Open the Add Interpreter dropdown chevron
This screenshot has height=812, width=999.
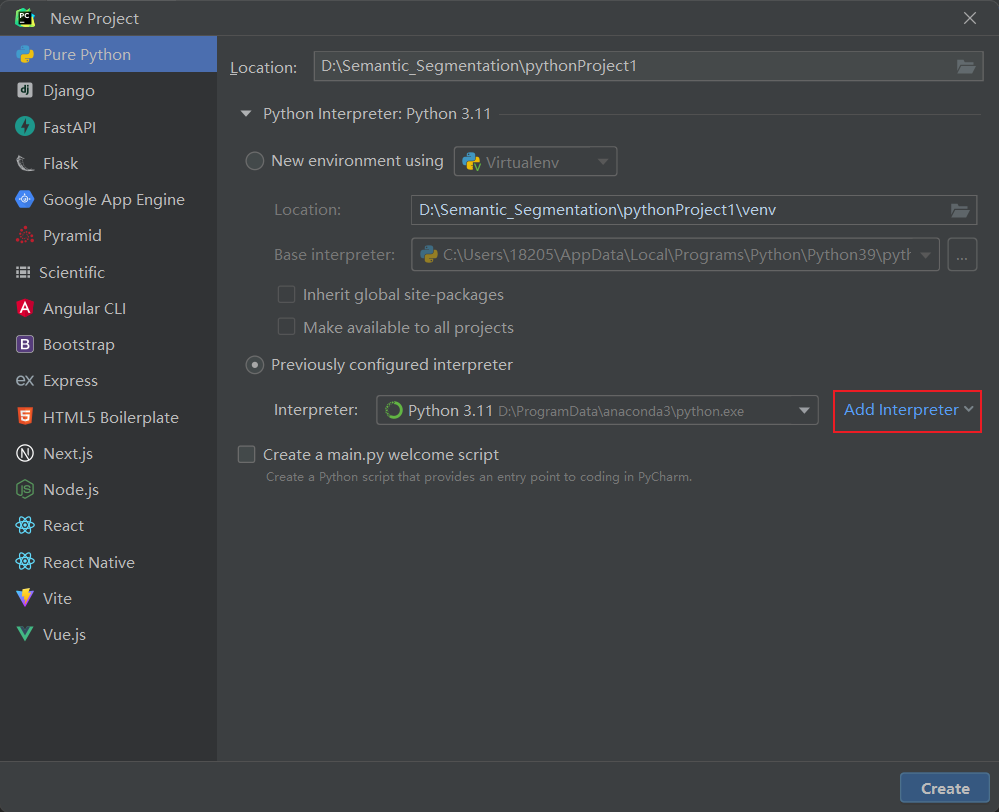click(968, 409)
